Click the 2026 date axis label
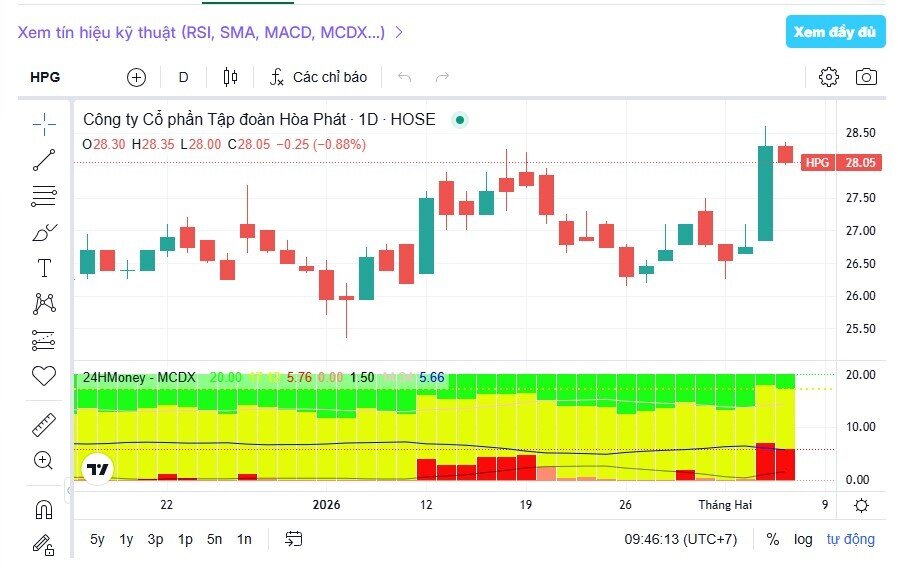 tap(326, 505)
